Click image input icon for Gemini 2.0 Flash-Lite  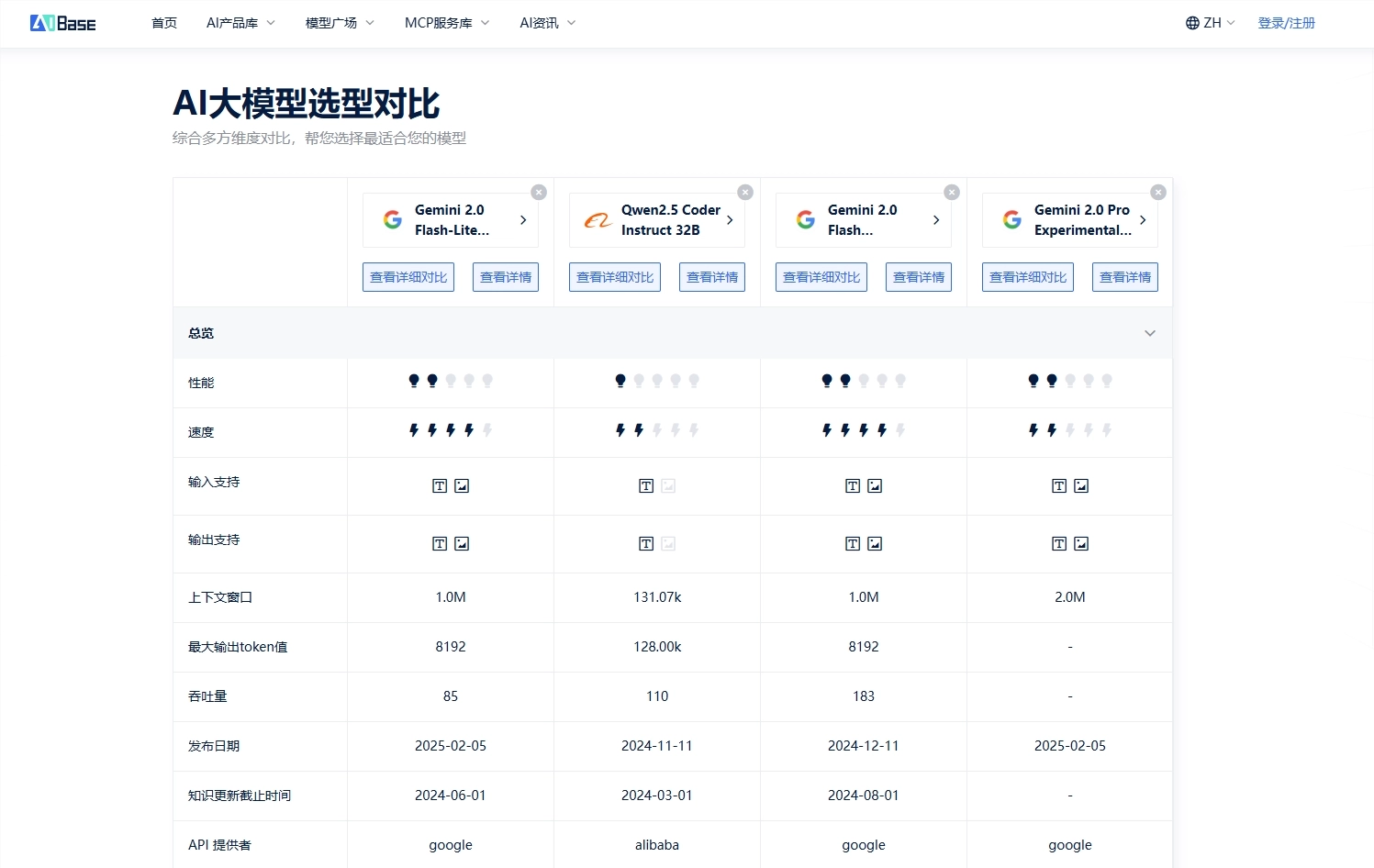pos(462,486)
